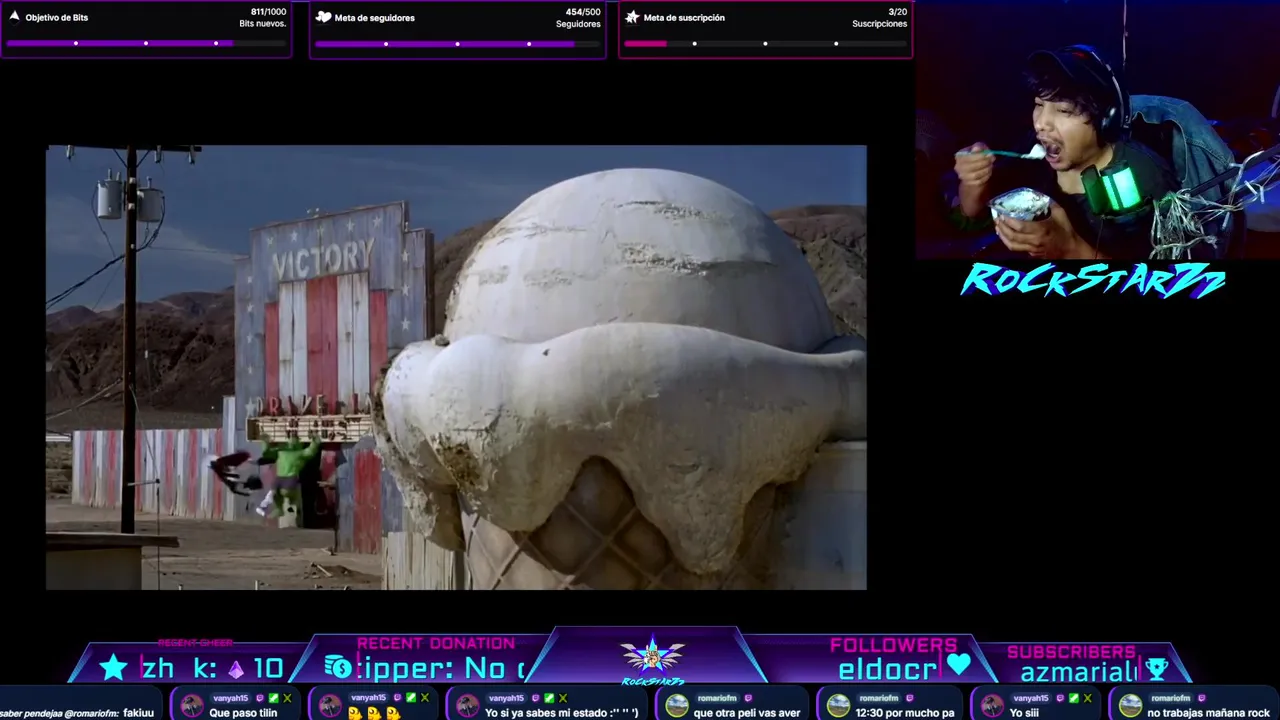The height and width of the screenshot is (720, 1280).
Task: Click the 'Meta de suscripción' label
Action: pos(684,18)
